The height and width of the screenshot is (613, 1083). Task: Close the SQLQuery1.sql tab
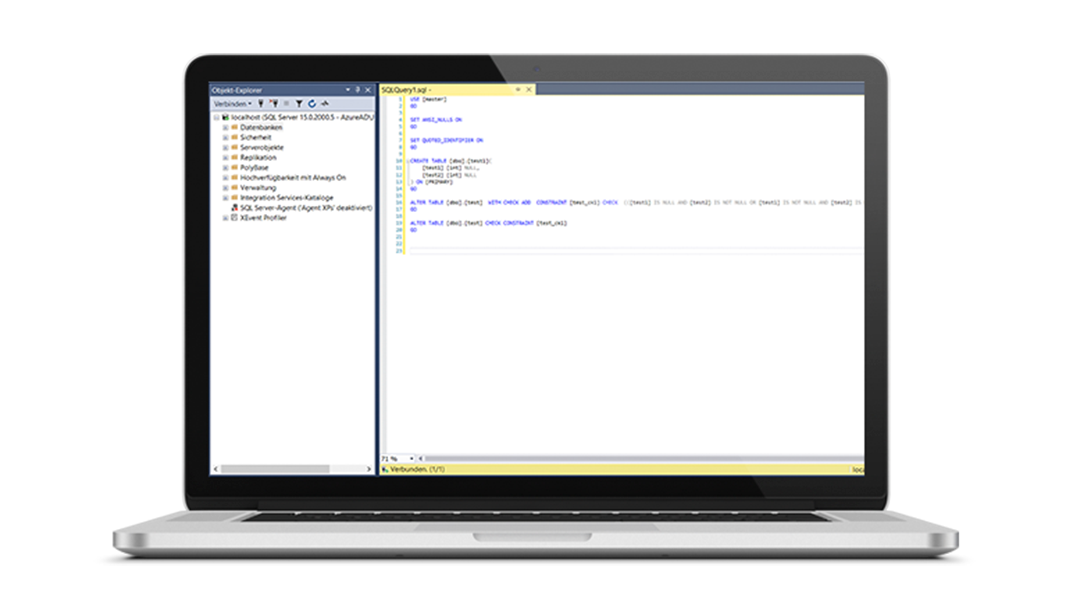(529, 89)
